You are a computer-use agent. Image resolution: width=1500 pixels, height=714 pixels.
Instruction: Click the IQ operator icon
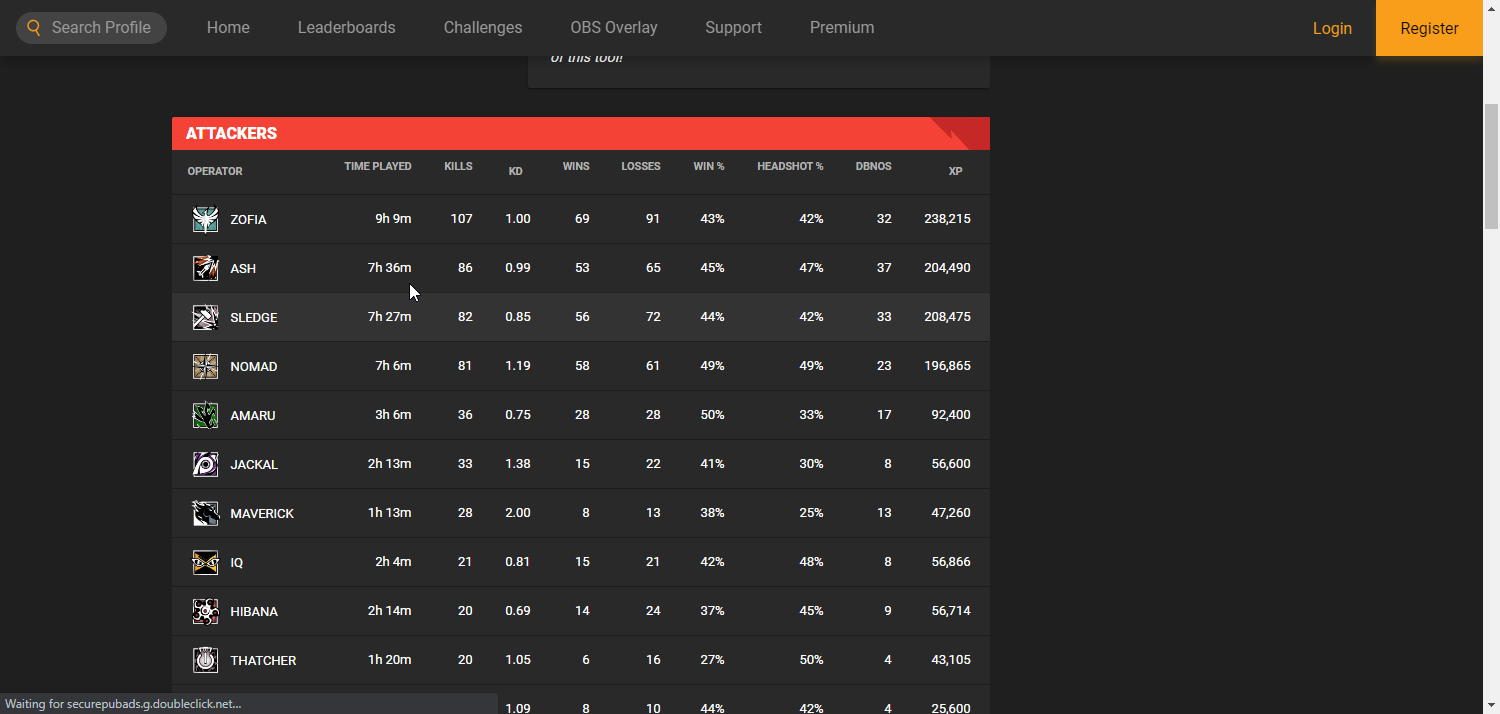[205, 562]
